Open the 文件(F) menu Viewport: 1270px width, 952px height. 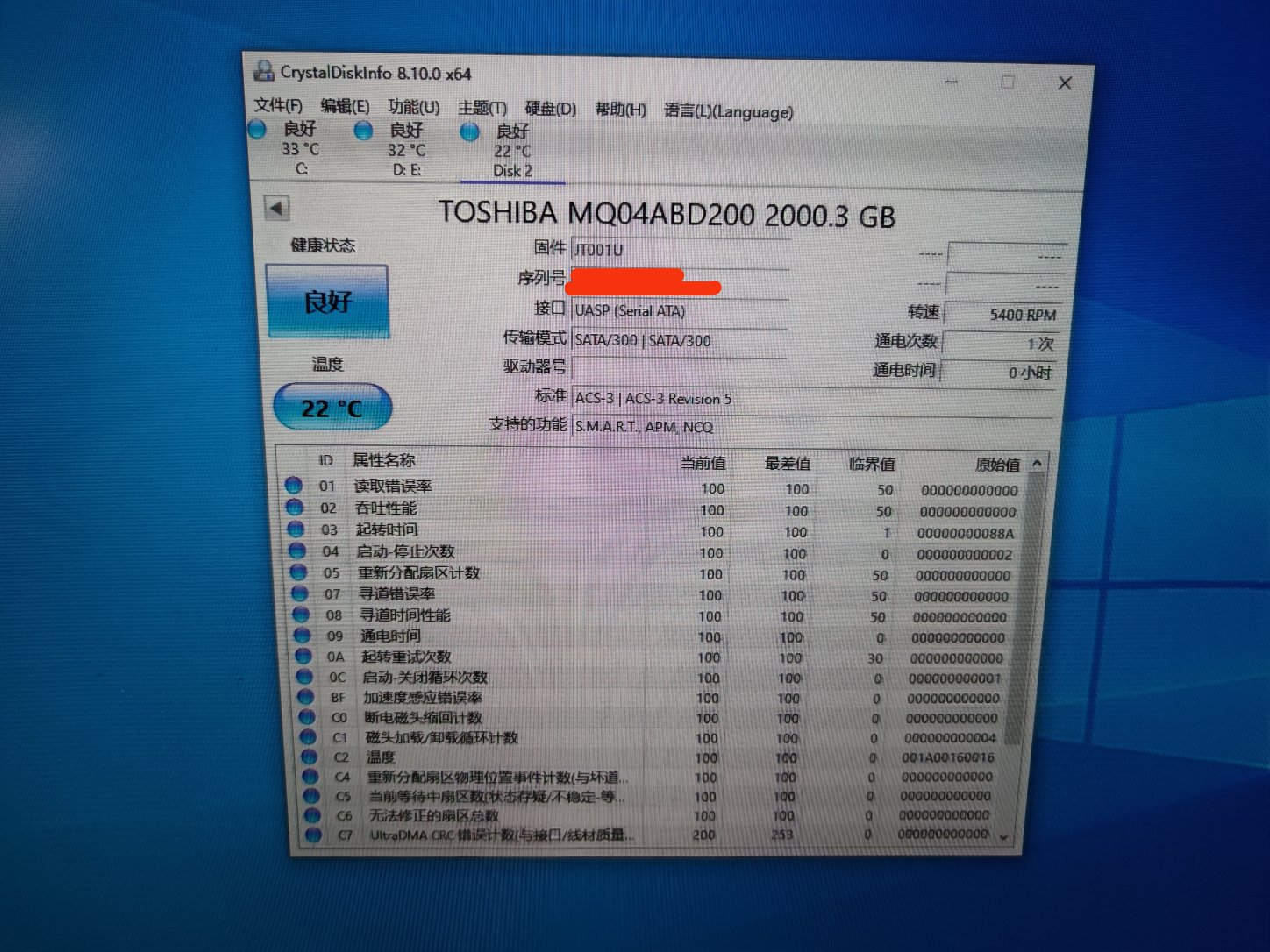click(278, 105)
